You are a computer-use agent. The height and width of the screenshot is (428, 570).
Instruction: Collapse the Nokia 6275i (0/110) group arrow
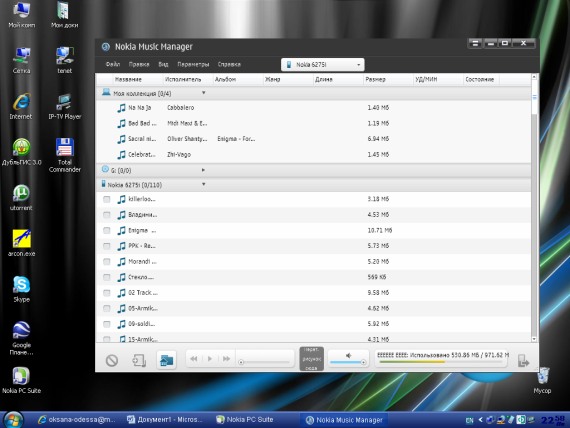click(204, 185)
